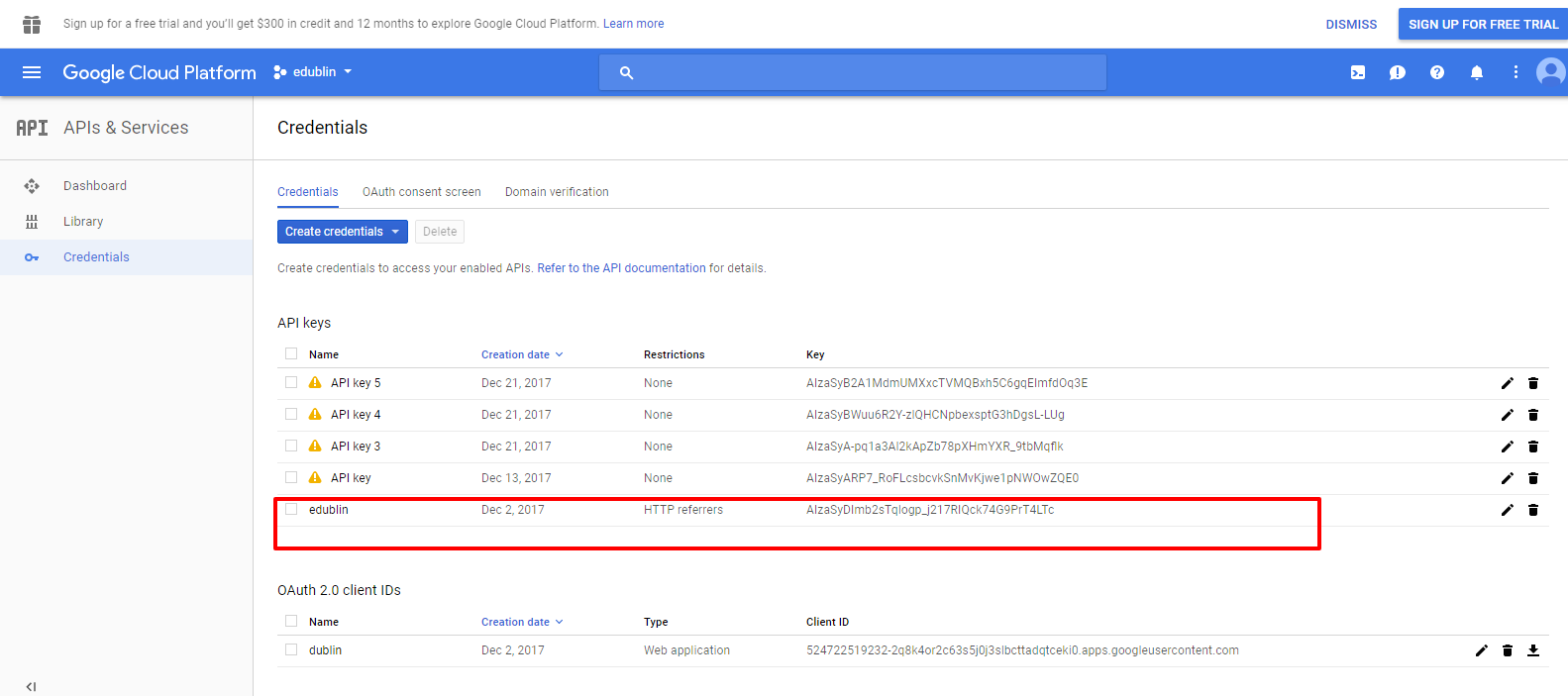The width and height of the screenshot is (1568, 696).
Task: Sort OAuth clients by Creation date
Action: [522, 622]
